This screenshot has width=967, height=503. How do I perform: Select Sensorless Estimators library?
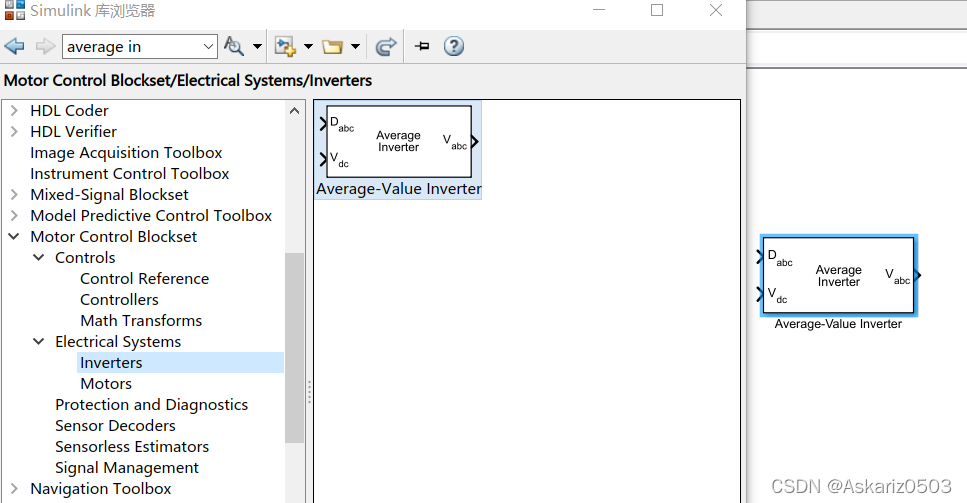point(132,446)
